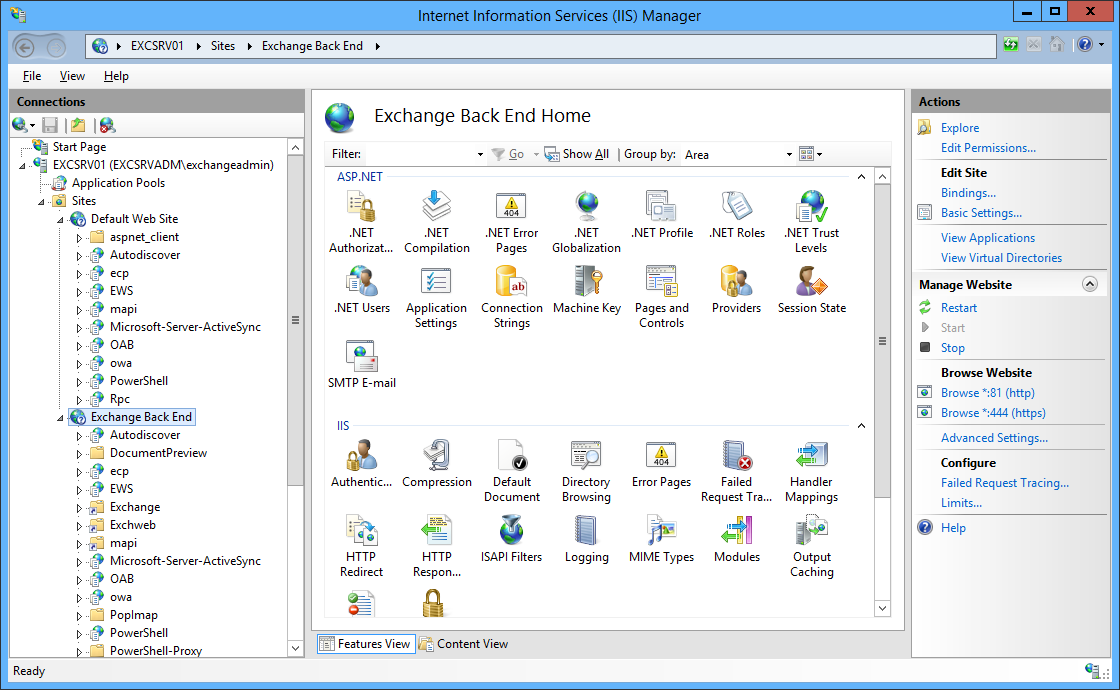Open the IIS Error Pages feature
The height and width of the screenshot is (690, 1120).
pos(661,464)
